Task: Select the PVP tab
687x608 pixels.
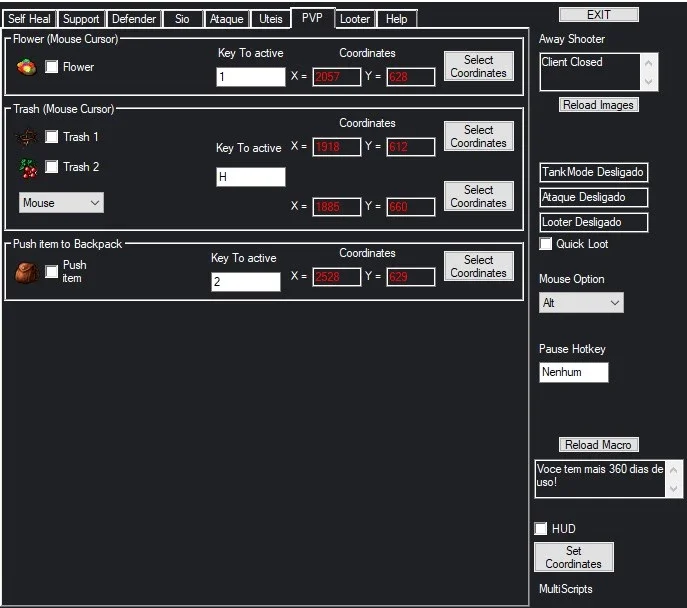Action: pos(312,18)
